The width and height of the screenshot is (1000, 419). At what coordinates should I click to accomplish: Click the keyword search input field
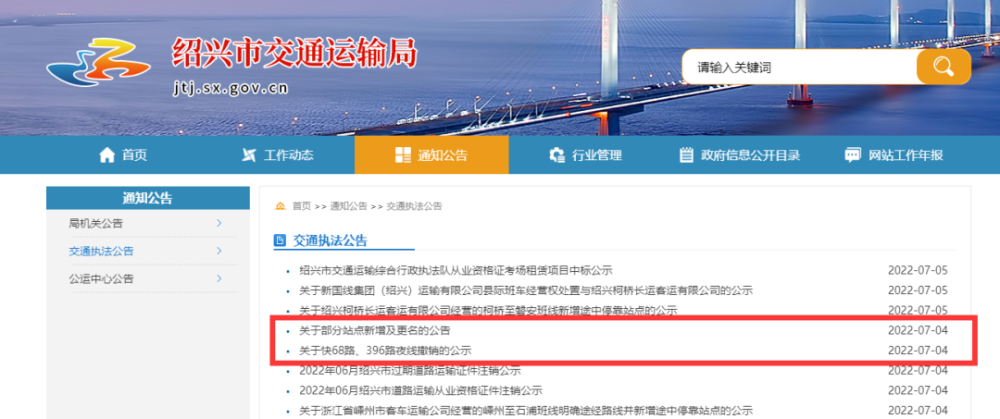pos(800,67)
